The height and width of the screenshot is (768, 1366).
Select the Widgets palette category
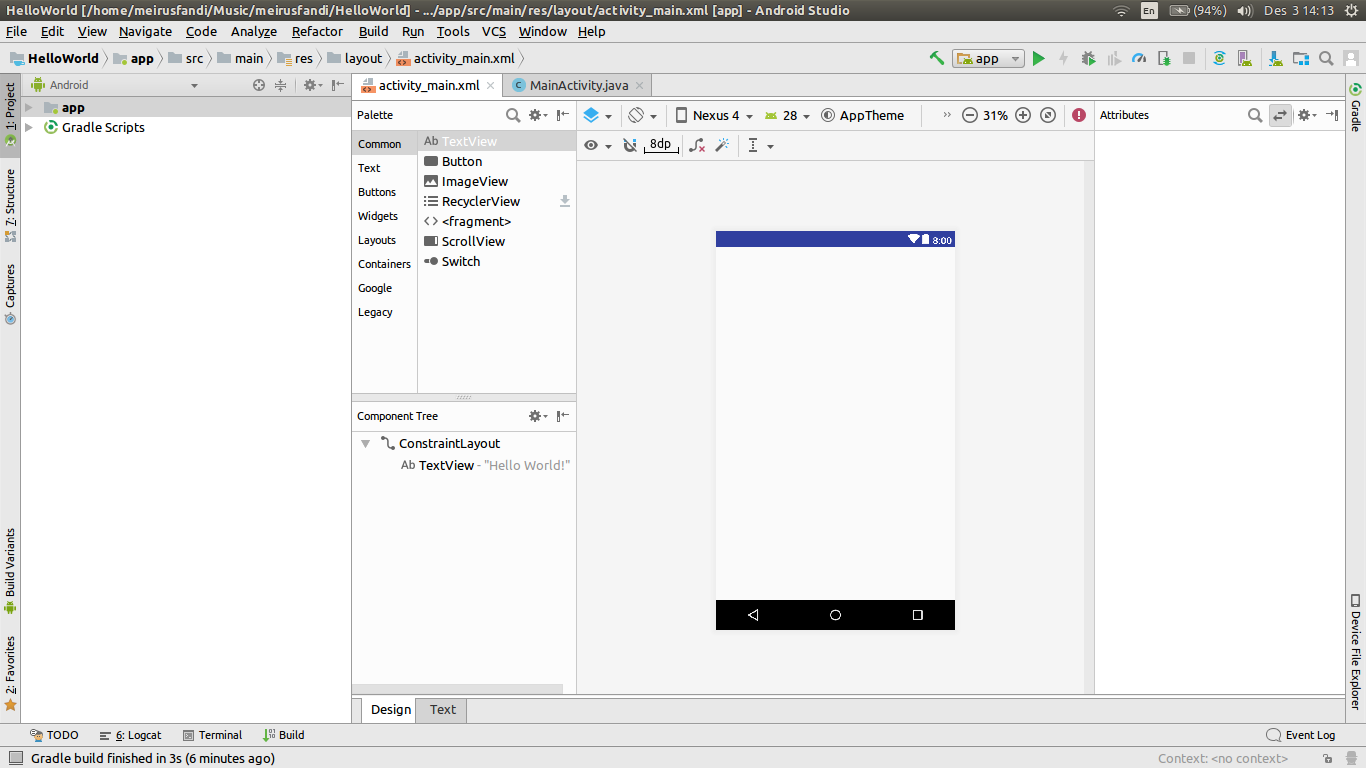click(x=378, y=216)
